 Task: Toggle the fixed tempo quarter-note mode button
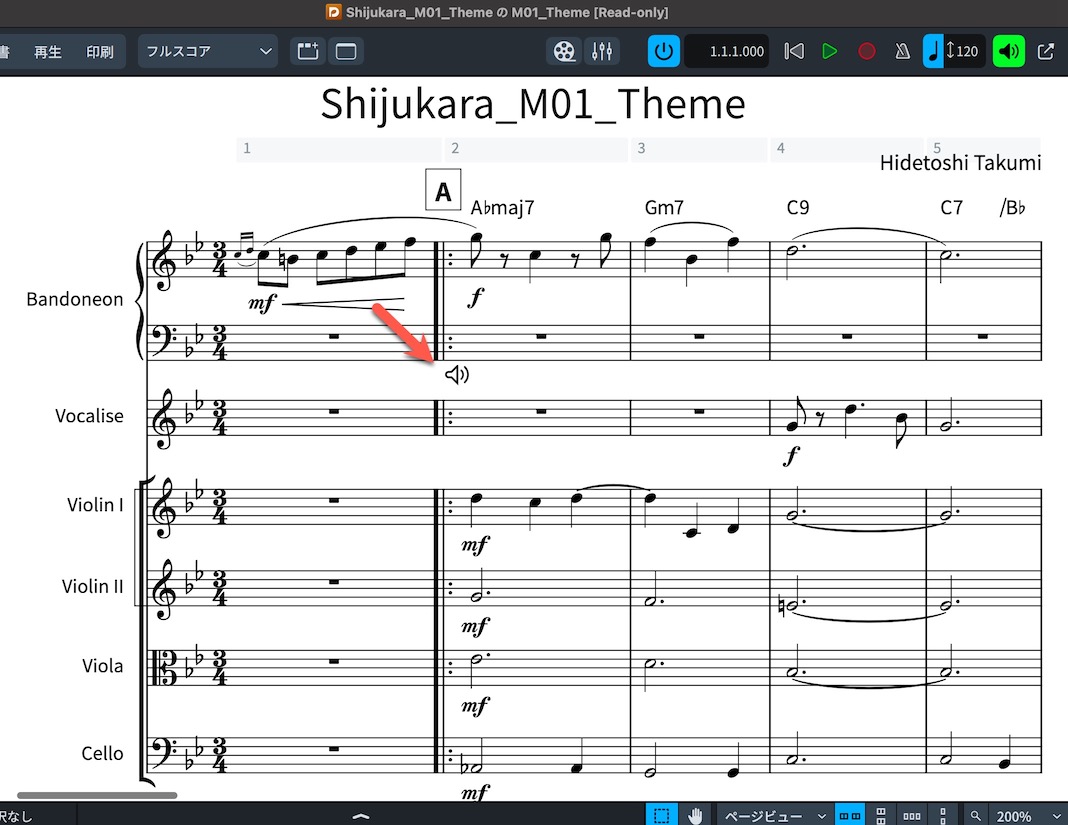click(932, 51)
